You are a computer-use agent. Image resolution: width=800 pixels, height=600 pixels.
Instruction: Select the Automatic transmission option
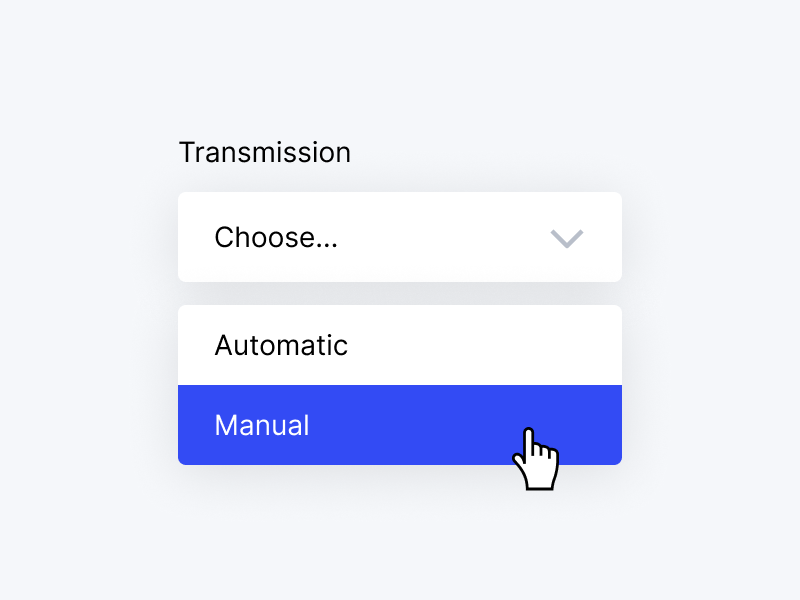click(400, 345)
